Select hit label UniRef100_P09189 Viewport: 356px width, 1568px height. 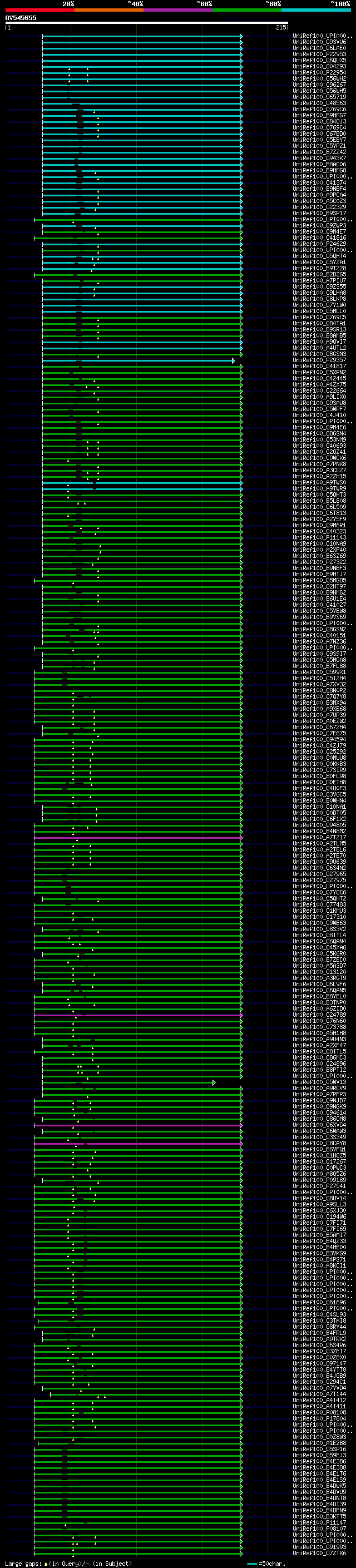319,1180
